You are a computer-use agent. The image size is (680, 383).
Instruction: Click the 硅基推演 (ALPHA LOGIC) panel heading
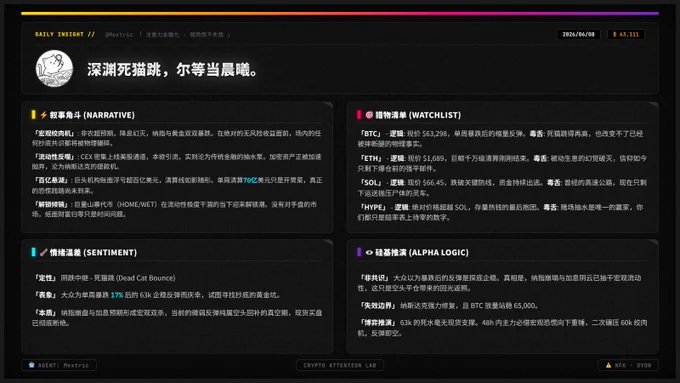[x=422, y=252]
